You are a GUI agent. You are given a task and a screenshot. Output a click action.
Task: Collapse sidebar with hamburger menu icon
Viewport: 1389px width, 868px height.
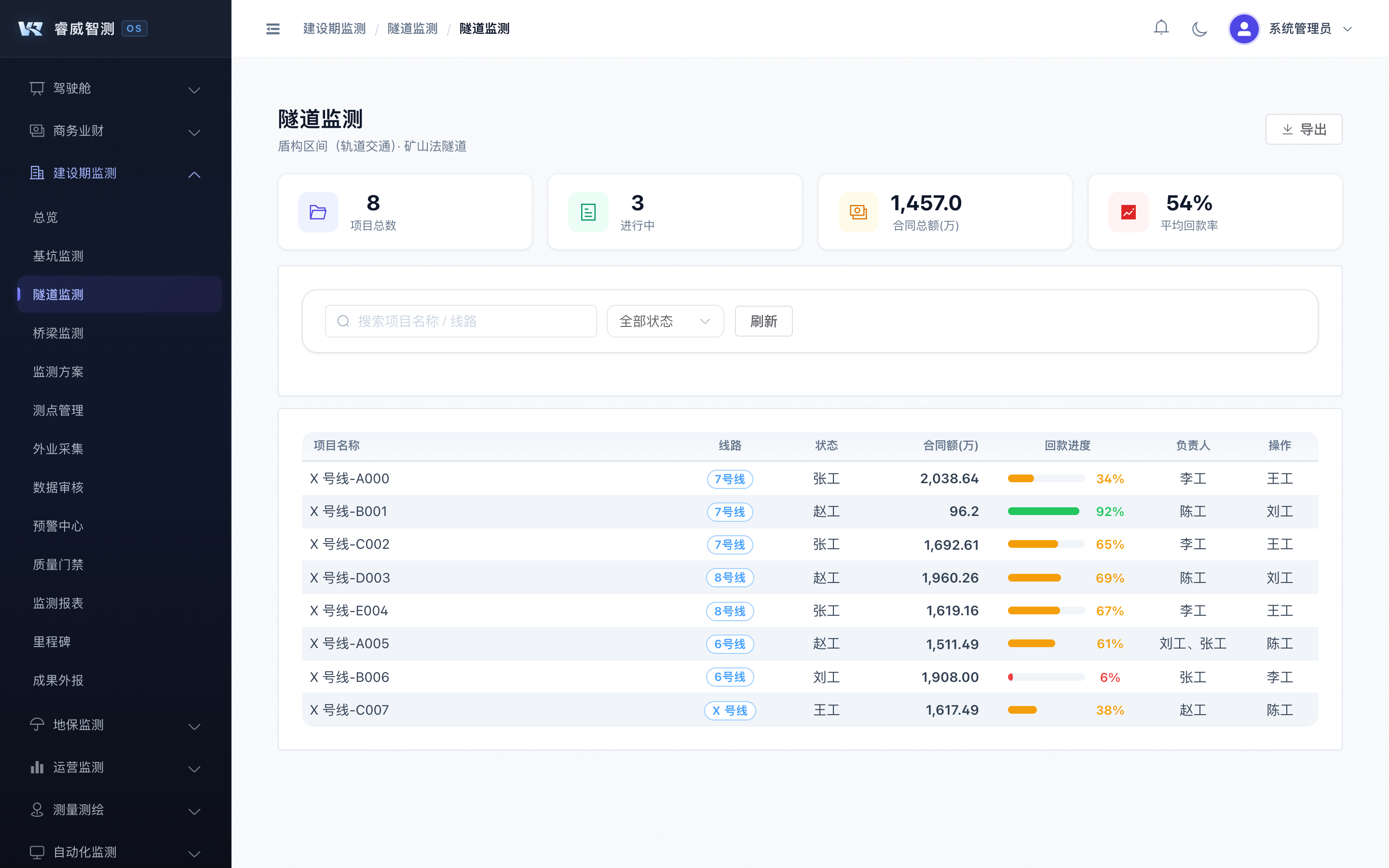pos(272,29)
